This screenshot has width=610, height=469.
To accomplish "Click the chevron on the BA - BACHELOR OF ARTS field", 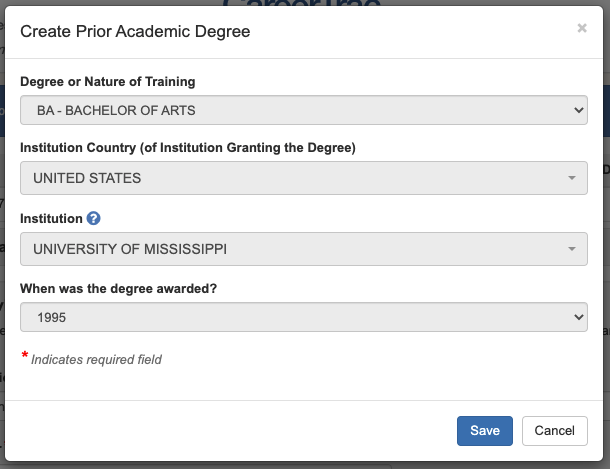I will click(578, 110).
